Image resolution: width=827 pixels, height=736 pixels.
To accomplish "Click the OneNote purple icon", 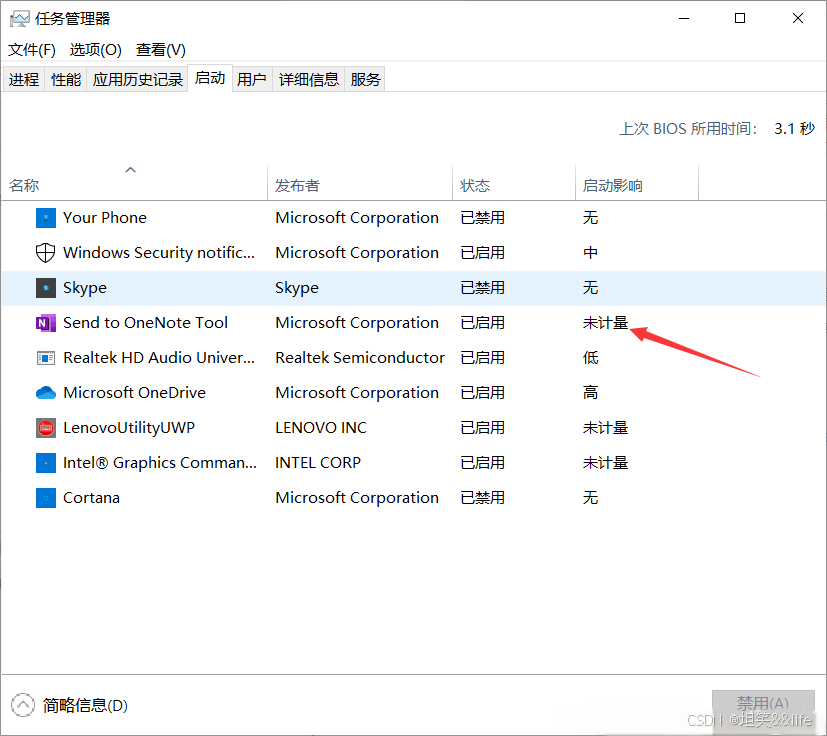I will coord(46,323).
